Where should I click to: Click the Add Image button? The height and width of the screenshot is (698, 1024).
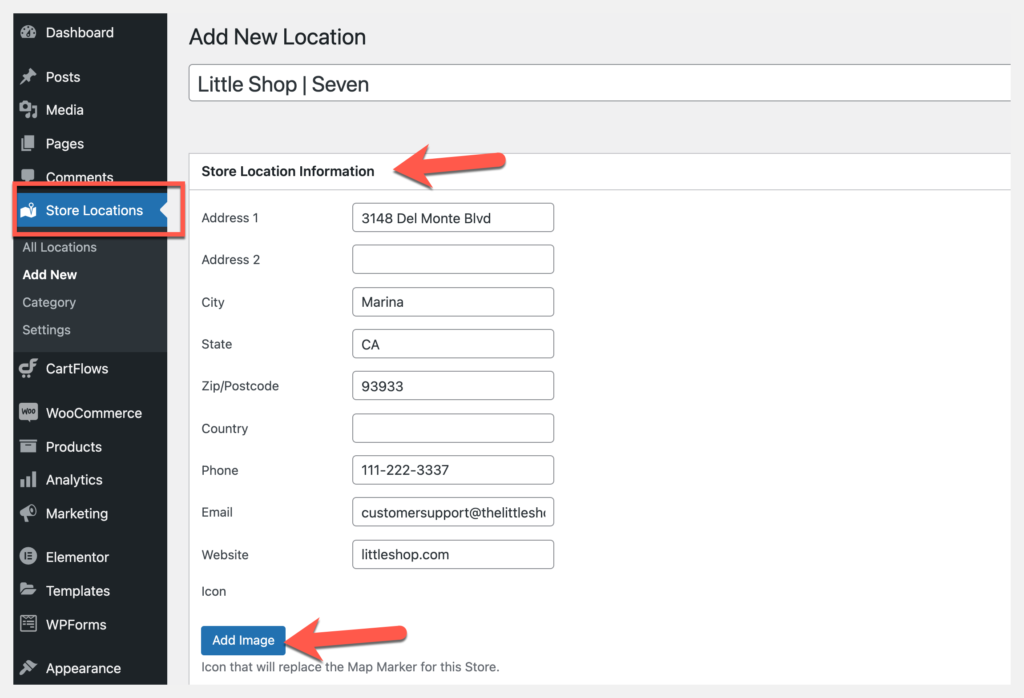(x=242, y=640)
